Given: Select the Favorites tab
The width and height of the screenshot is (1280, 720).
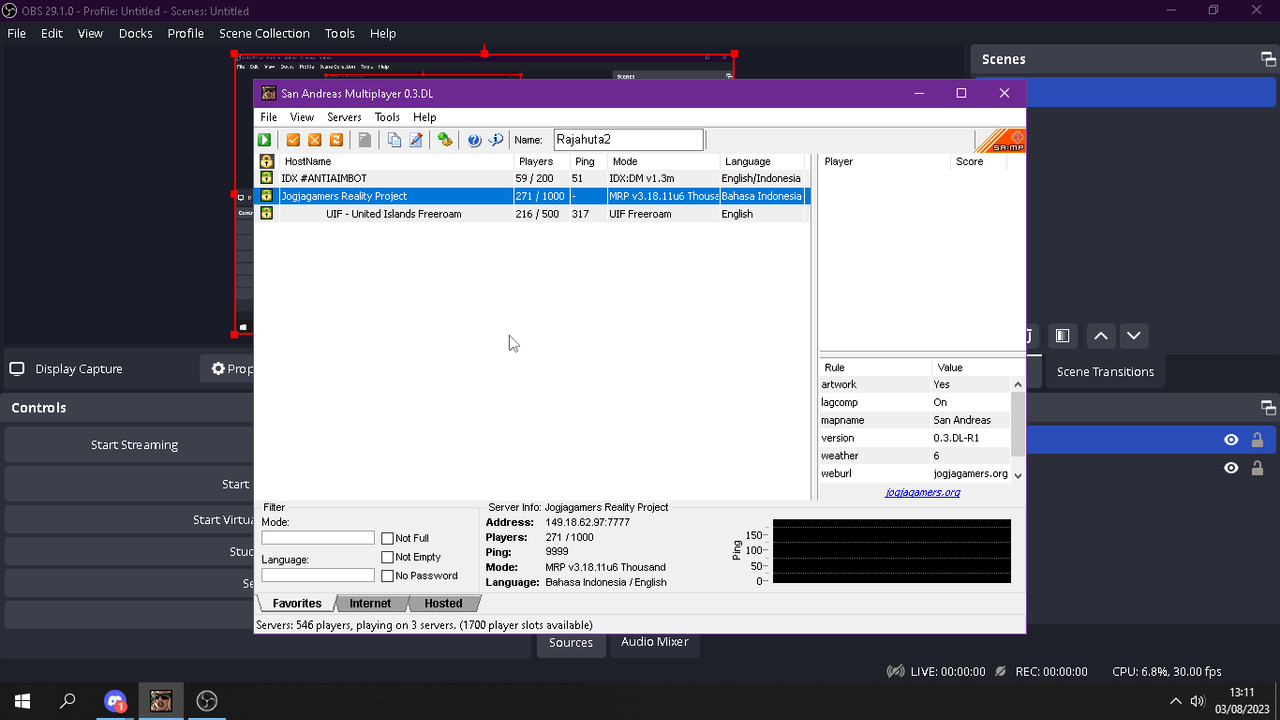Looking at the screenshot, I should click(x=297, y=603).
